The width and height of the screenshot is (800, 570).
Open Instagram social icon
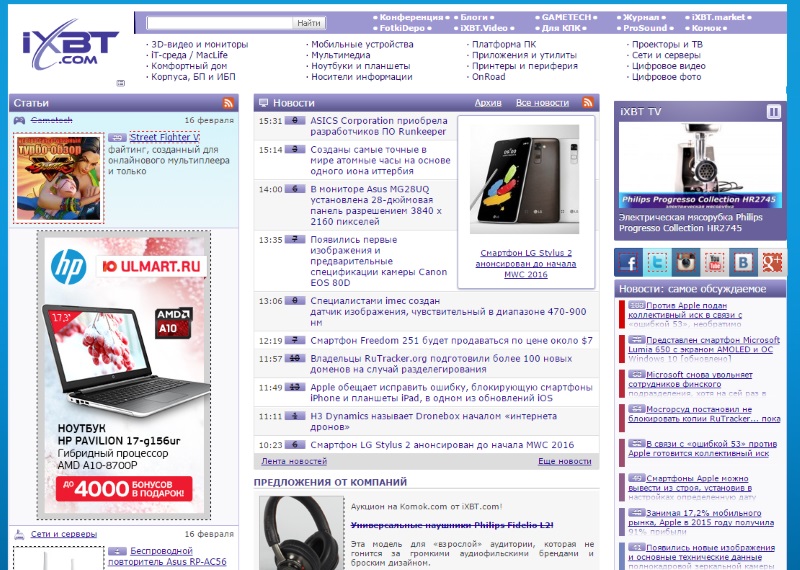coord(686,263)
